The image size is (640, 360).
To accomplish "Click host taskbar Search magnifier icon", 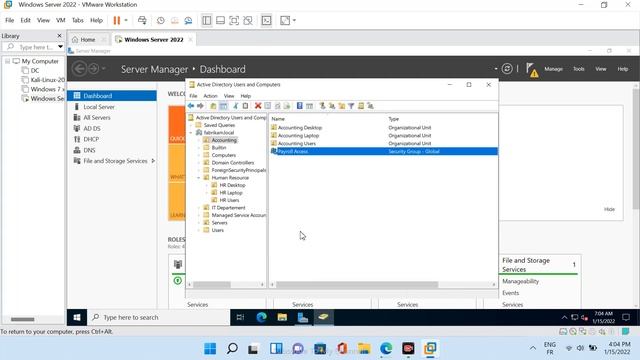I will (232, 349).
